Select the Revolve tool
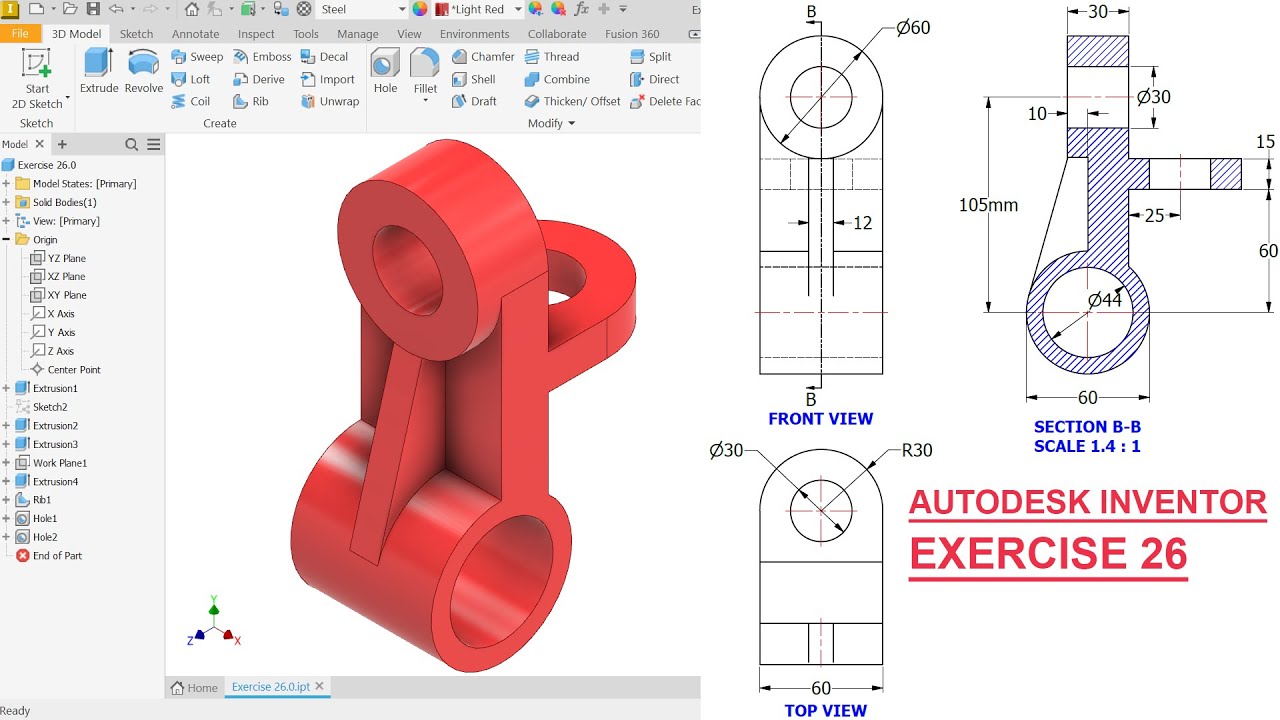The width and height of the screenshot is (1280, 720). tap(144, 72)
